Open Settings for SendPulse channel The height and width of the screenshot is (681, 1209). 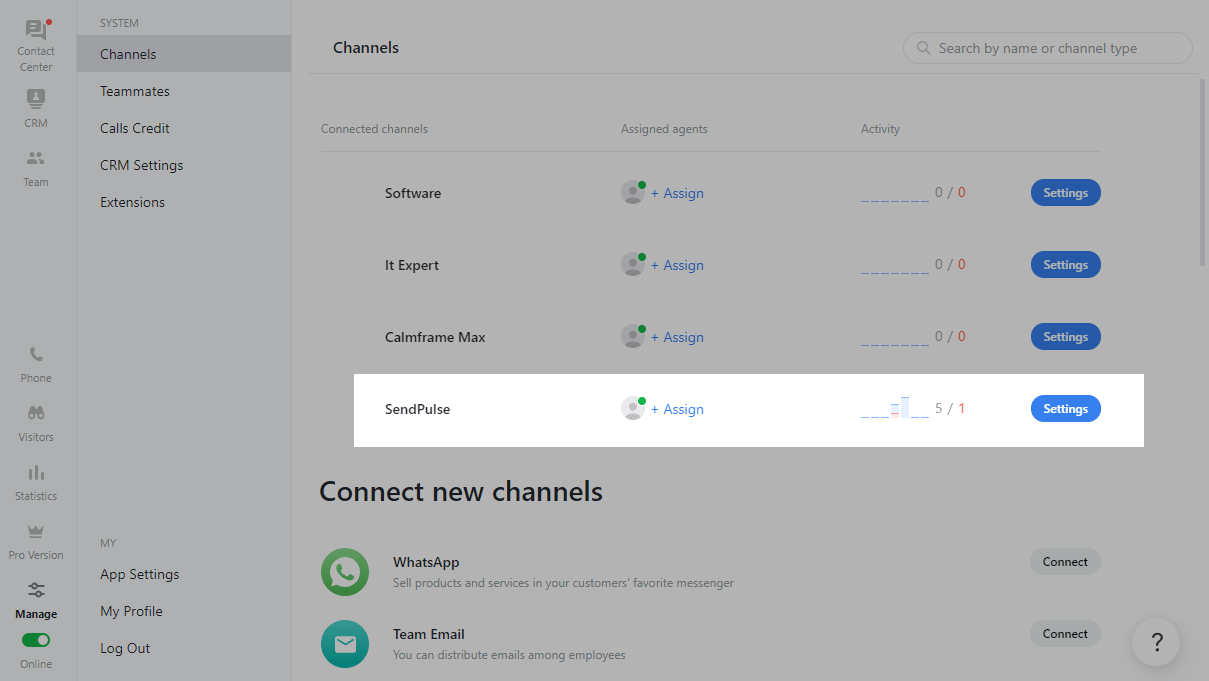tap(1065, 409)
